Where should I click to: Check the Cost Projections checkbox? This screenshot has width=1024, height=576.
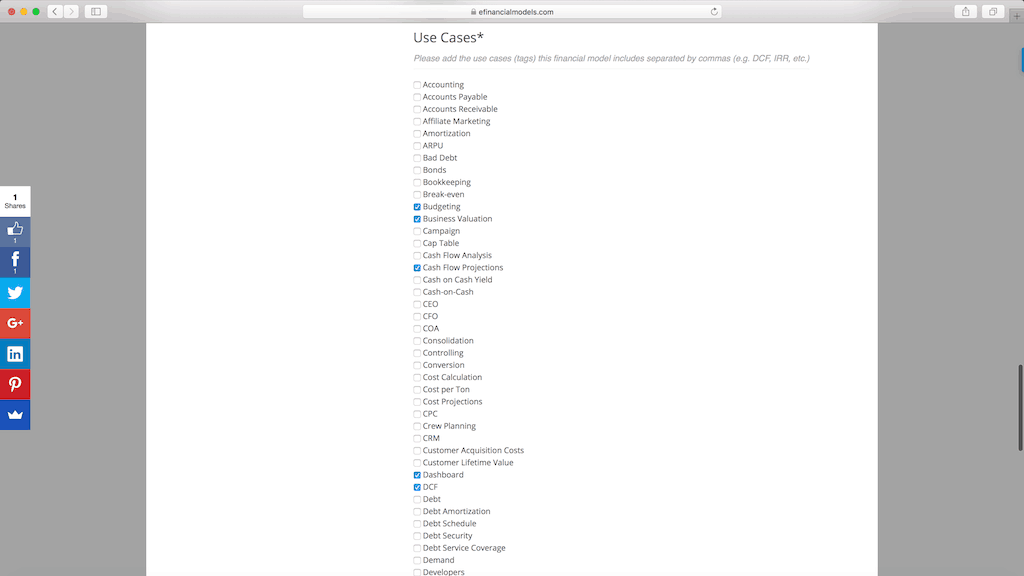tap(417, 402)
